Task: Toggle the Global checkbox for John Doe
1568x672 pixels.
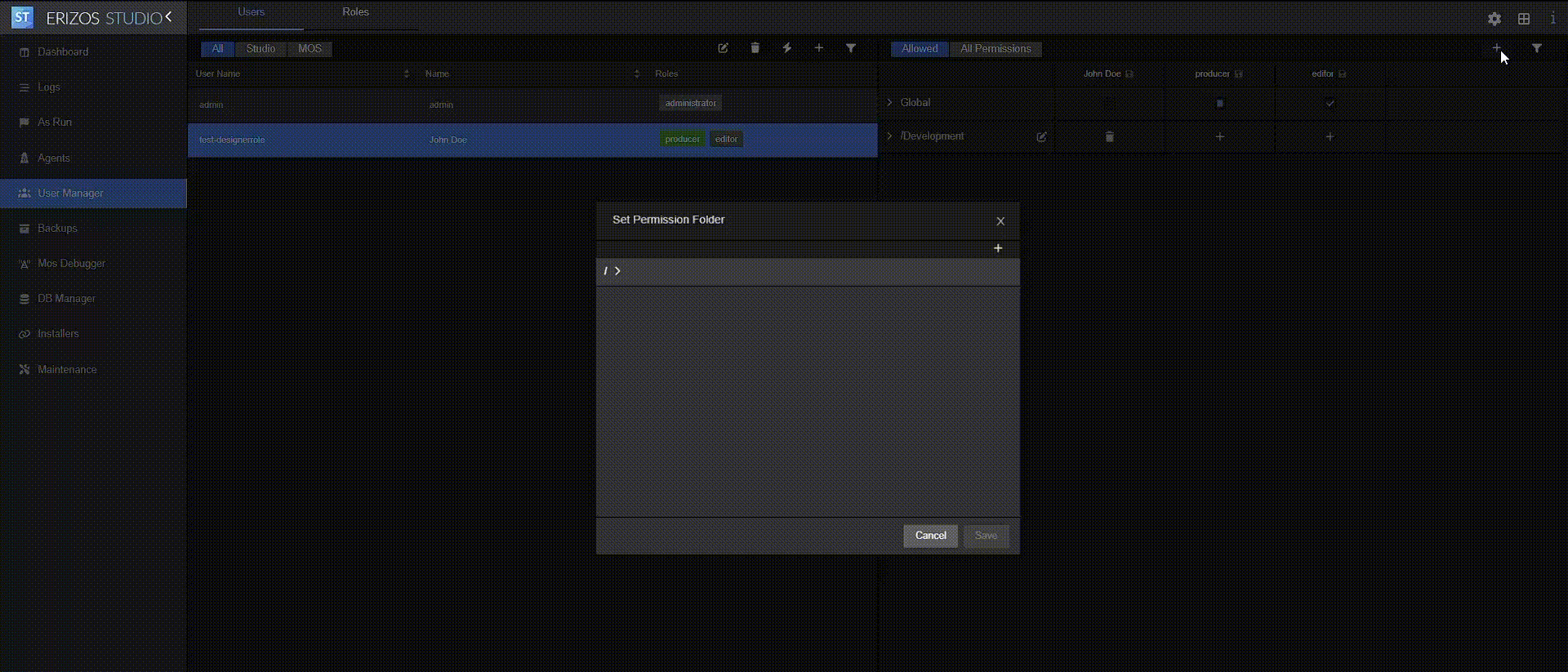Action: 1109,104
